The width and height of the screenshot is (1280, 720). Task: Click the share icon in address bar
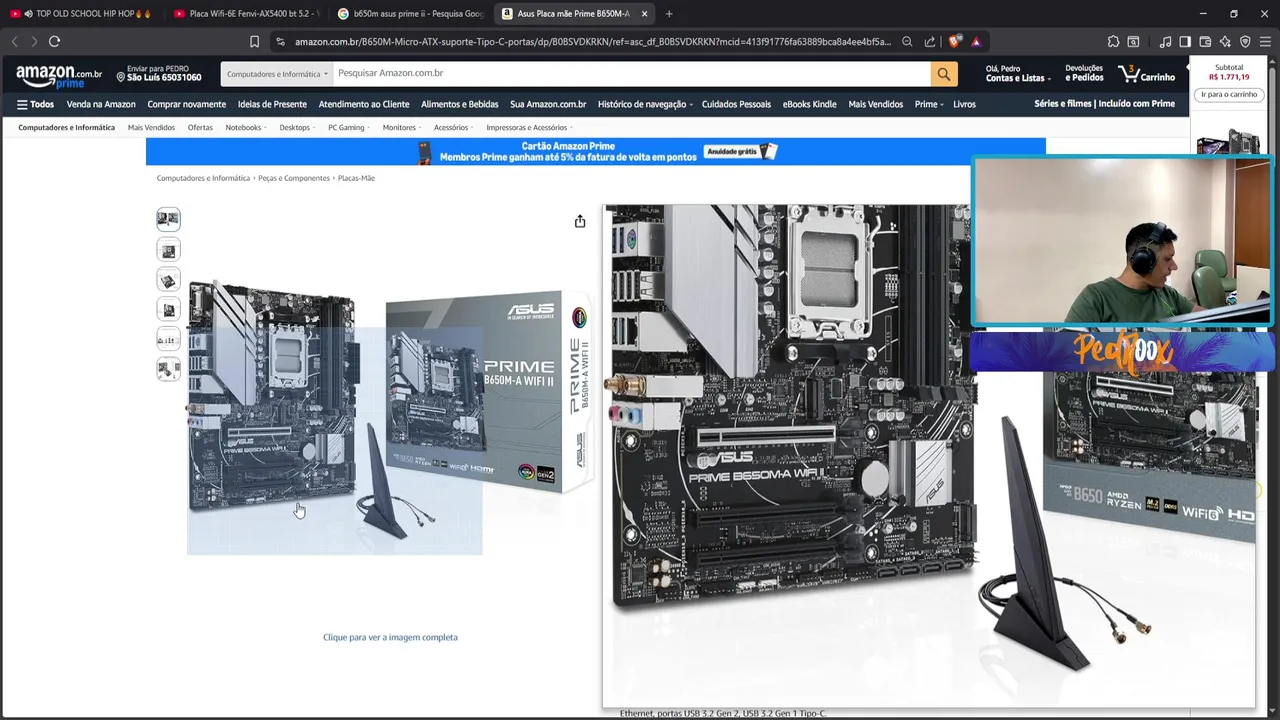[930, 42]
